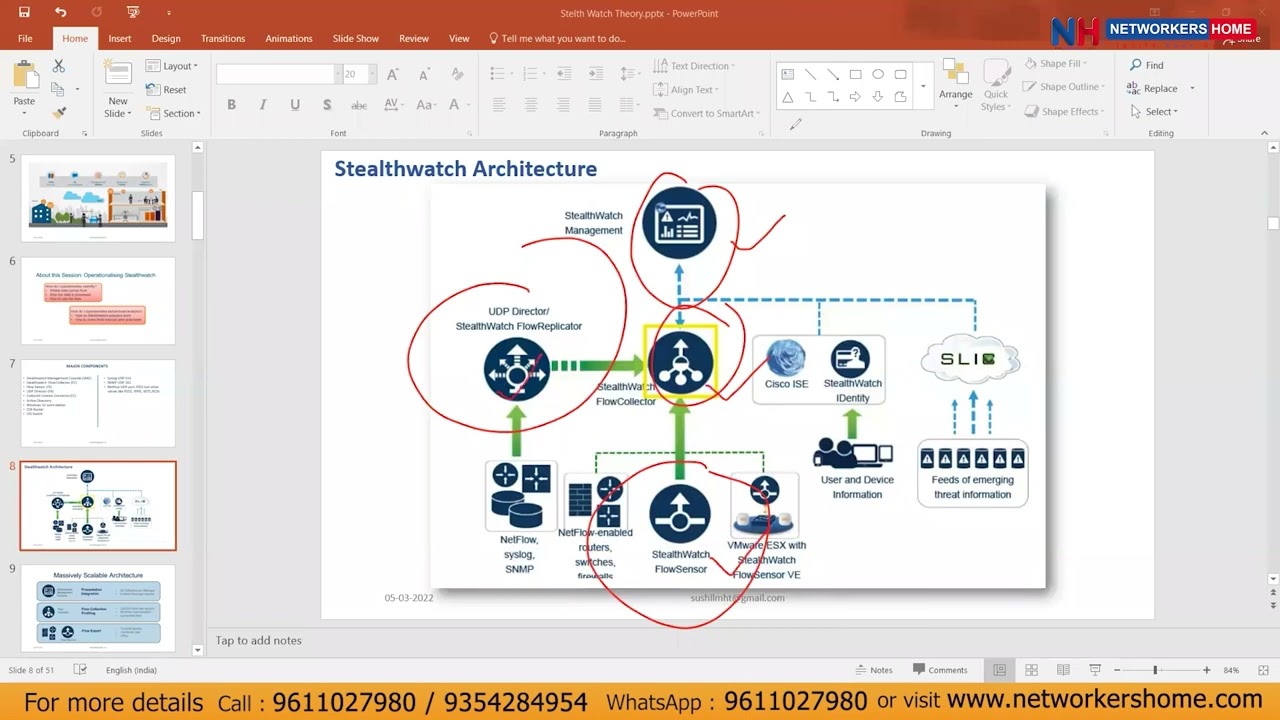Click the Find button
The width and height of the screenshot is (1280, 720).
pos(1146,65)
